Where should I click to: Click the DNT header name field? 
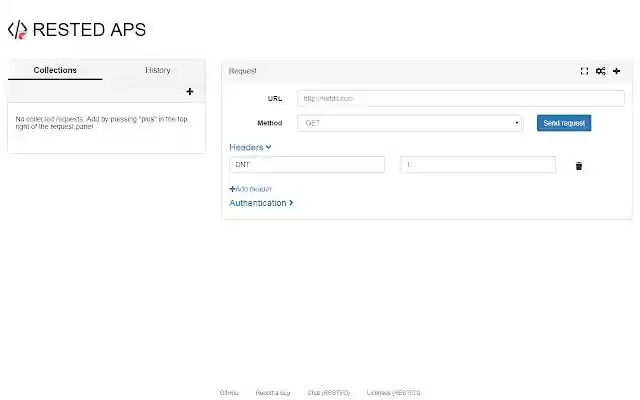click(307, 164)
